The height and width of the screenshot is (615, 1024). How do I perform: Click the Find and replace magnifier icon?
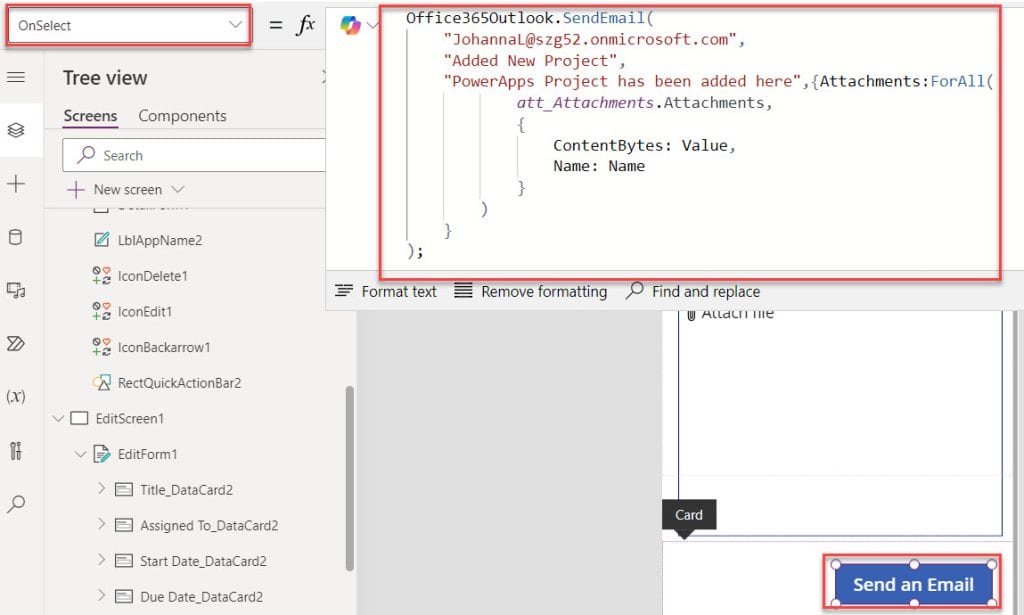(x=634, y=290)
